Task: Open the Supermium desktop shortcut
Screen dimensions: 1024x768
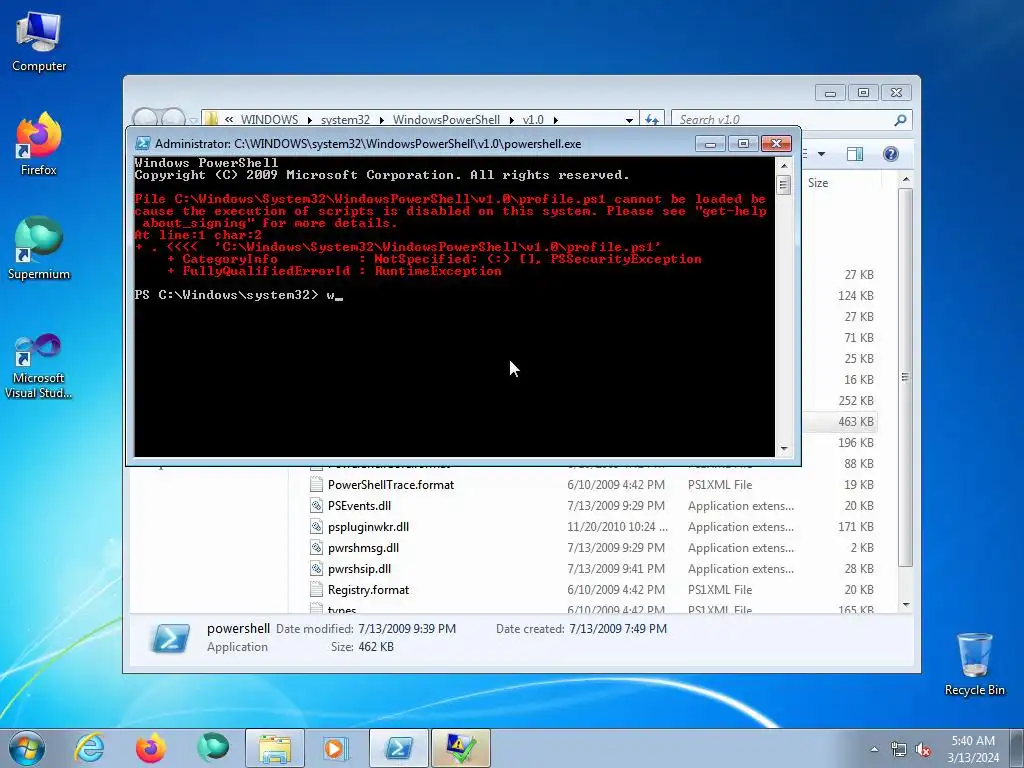Action: click(x=39, y=248)
